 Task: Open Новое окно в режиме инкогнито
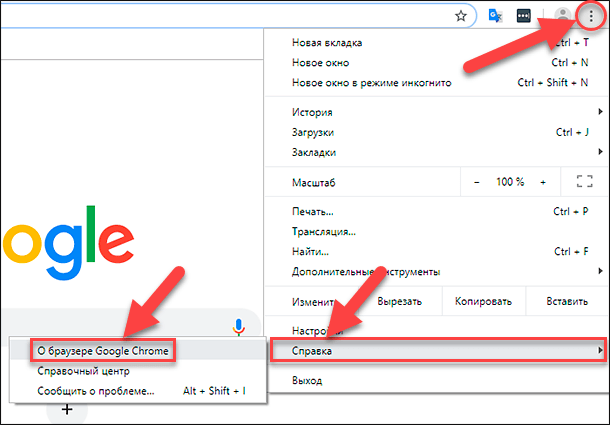tap(436, 83)
